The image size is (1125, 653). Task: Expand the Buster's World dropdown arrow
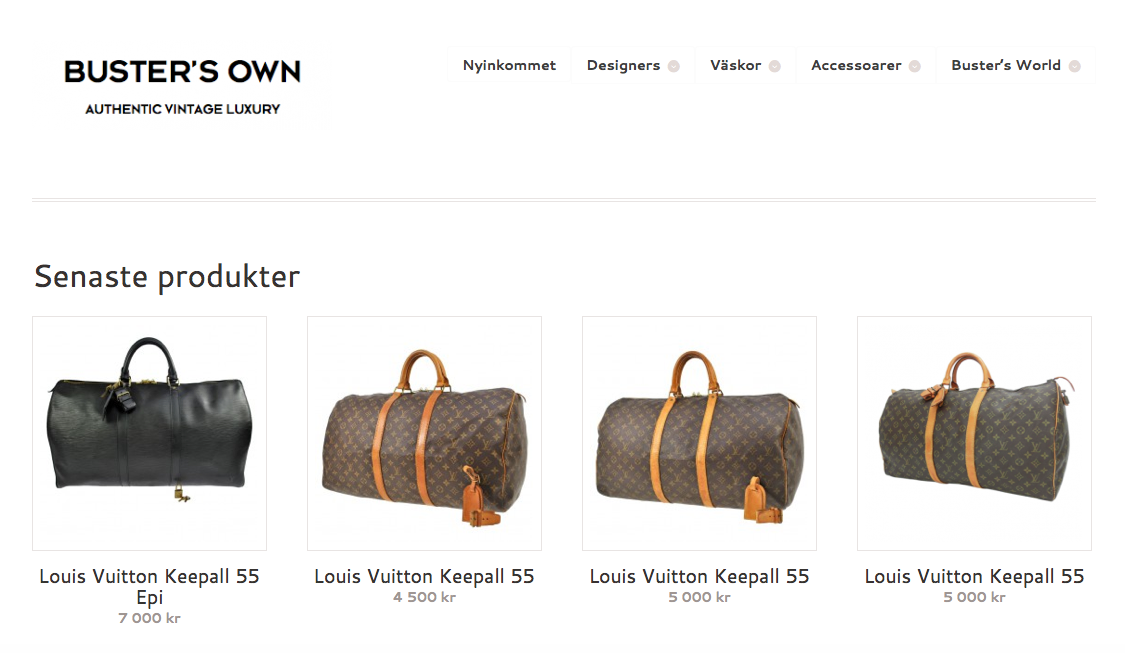(x=1075, y=66)
